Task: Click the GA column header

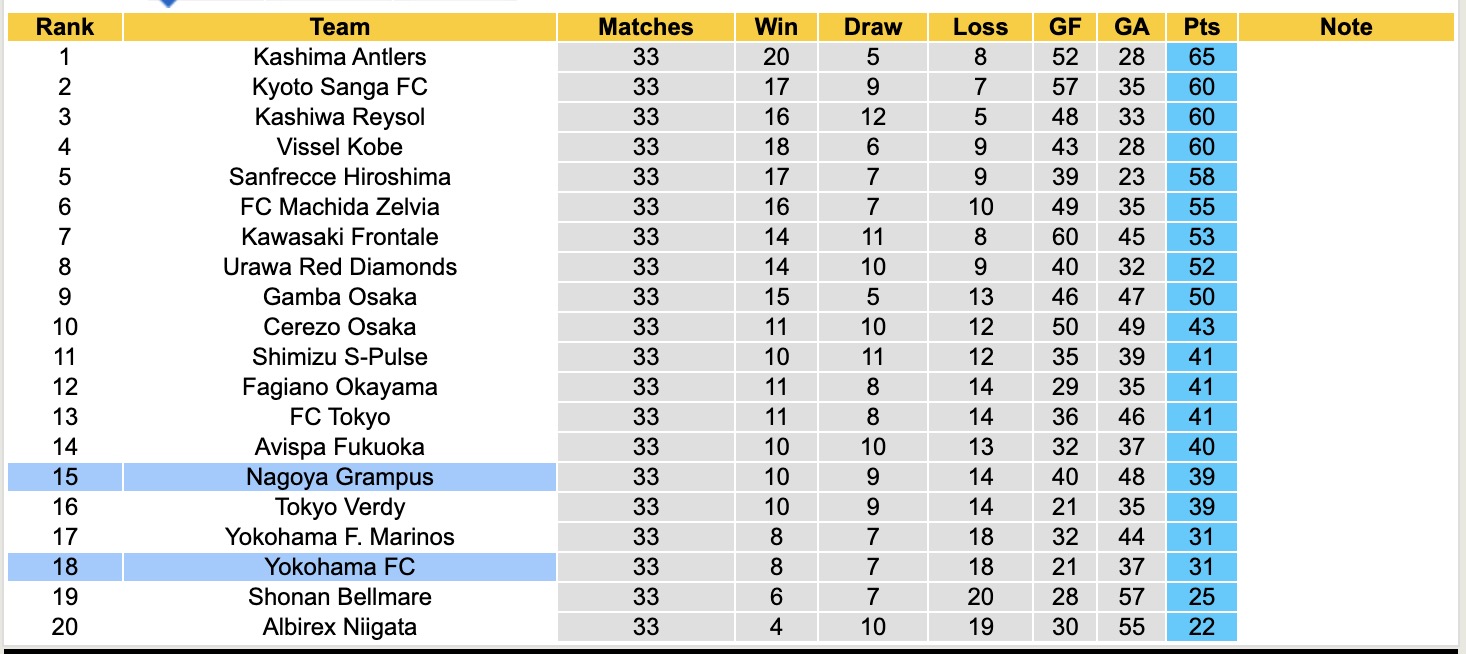Action: [1131, 27]
